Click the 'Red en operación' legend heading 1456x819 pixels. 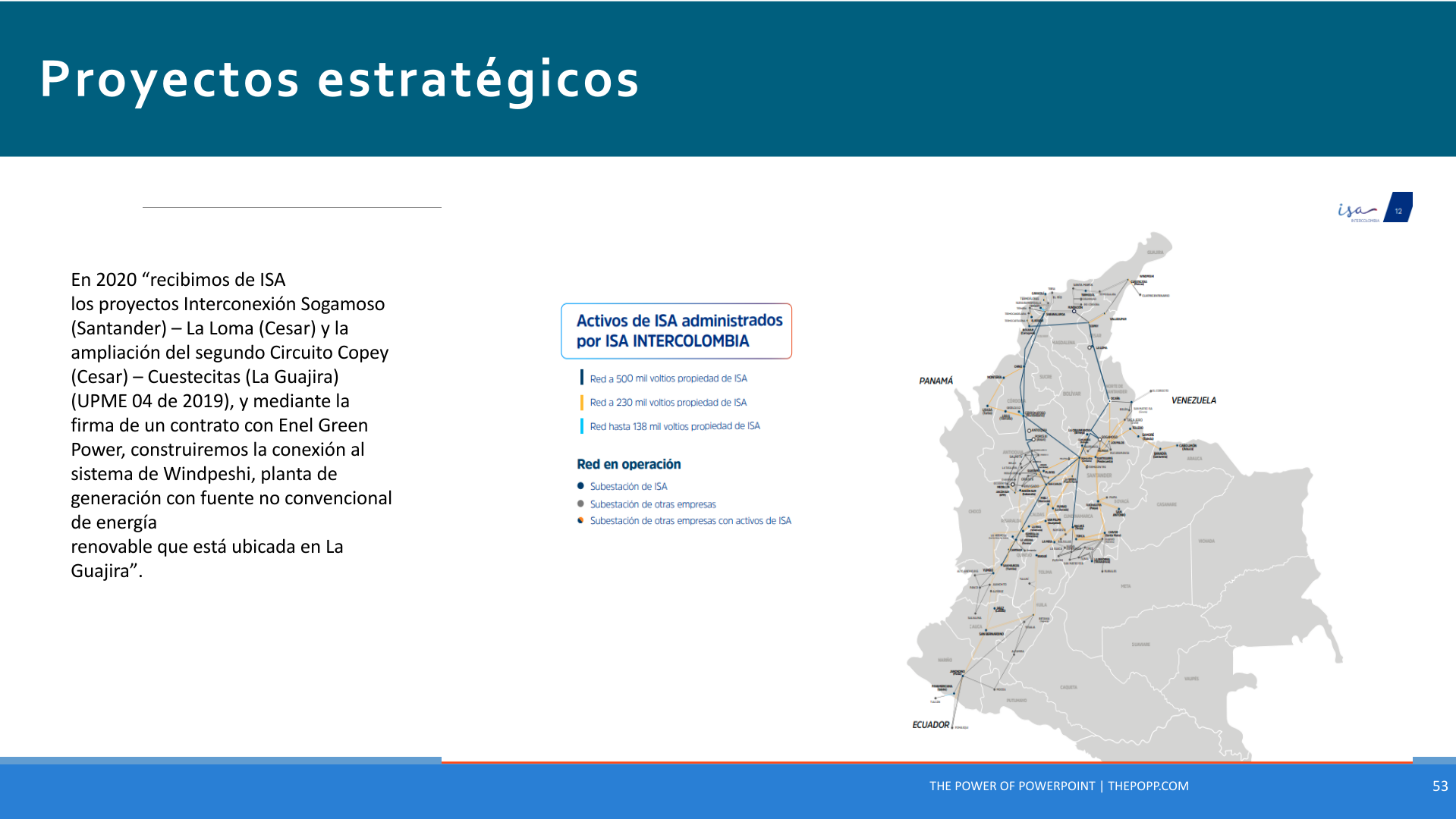pos(629,464)
